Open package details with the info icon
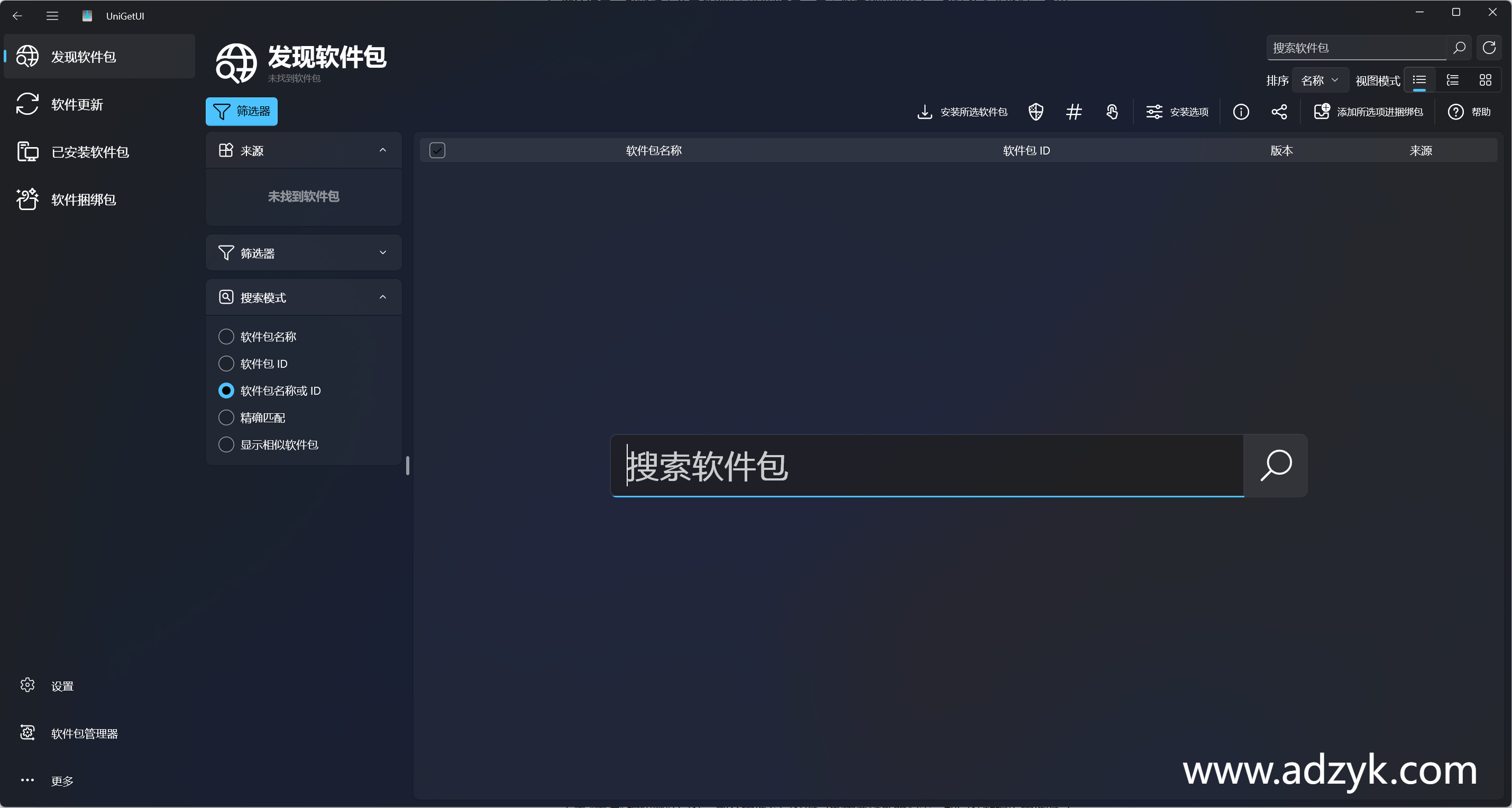 pos(1242,112)
